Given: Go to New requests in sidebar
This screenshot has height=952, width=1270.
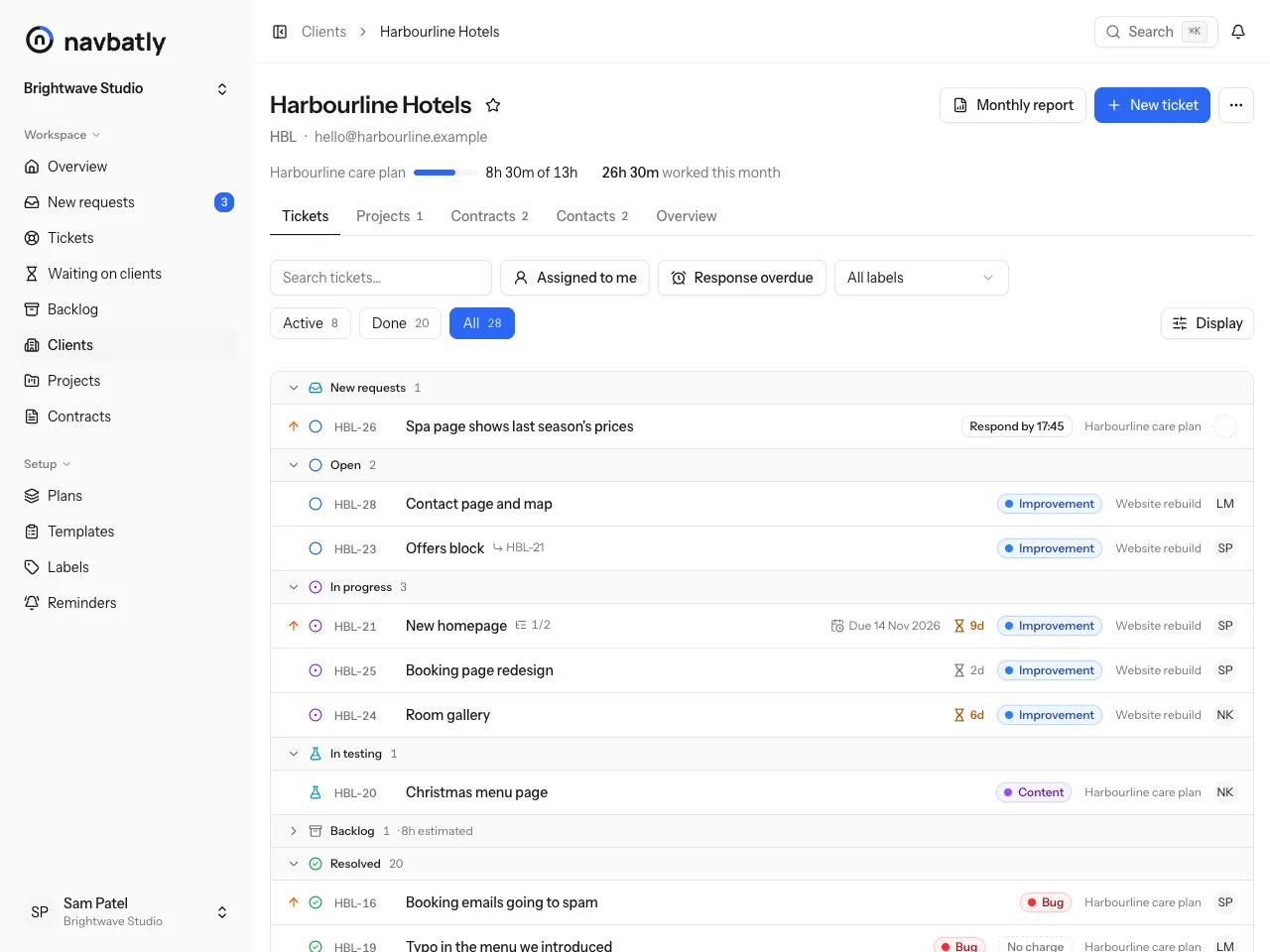Looking at the screenshot, I should [x=127, y=202].
